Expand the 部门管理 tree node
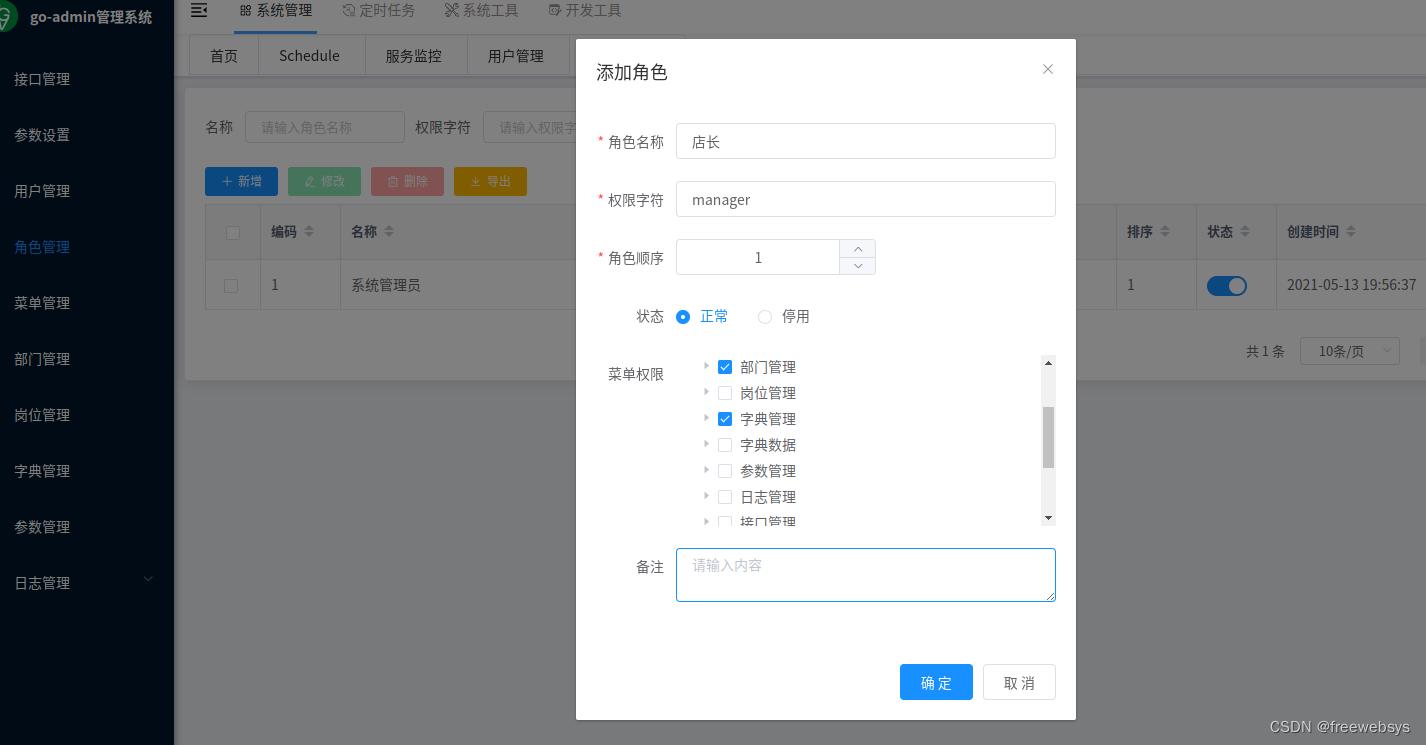 (x=707, y=367)
